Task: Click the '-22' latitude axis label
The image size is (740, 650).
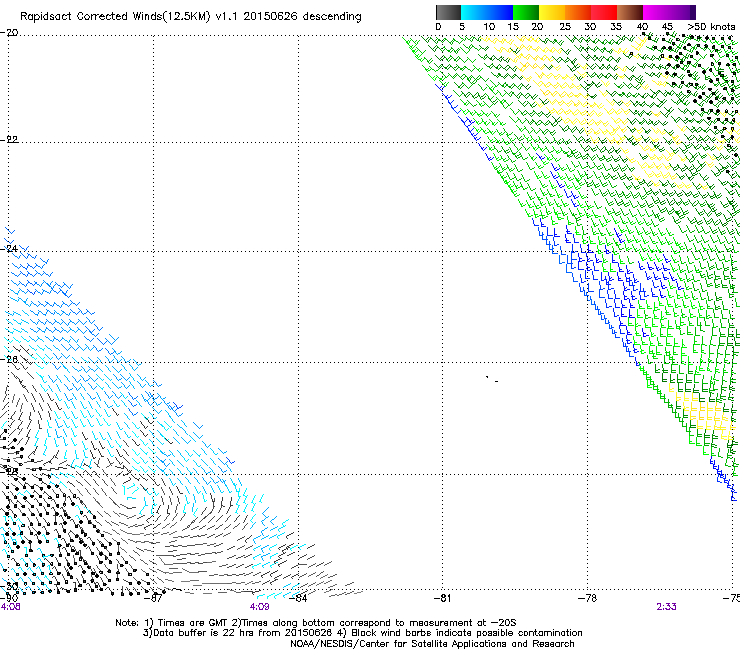Action: coord(9,139)
